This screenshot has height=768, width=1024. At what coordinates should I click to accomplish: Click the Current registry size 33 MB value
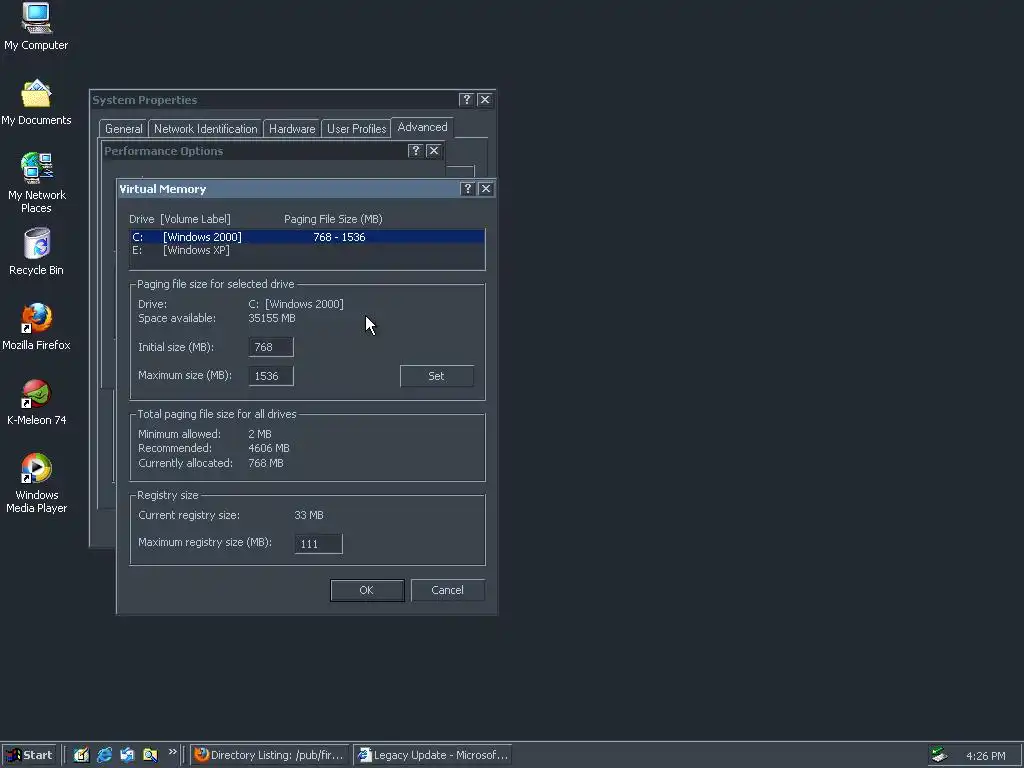tap(309, 515)
